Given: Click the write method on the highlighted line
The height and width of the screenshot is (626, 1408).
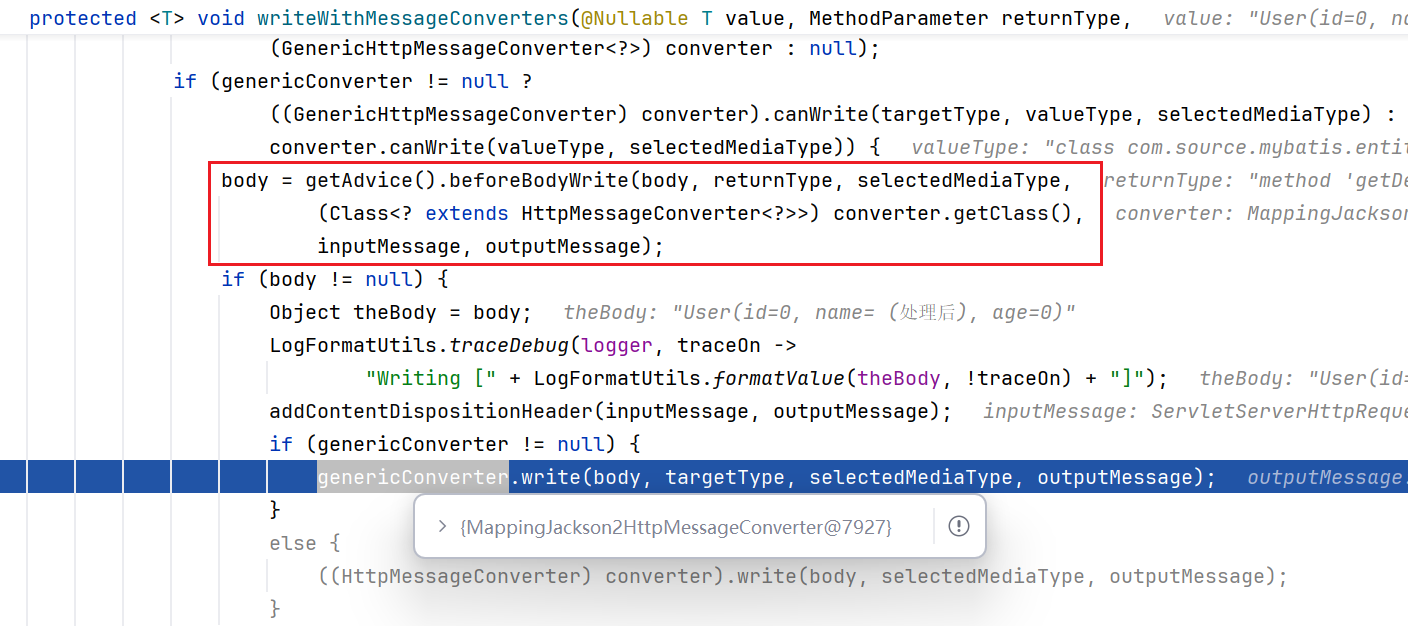Looking at the screenshot, I should 550,477.
